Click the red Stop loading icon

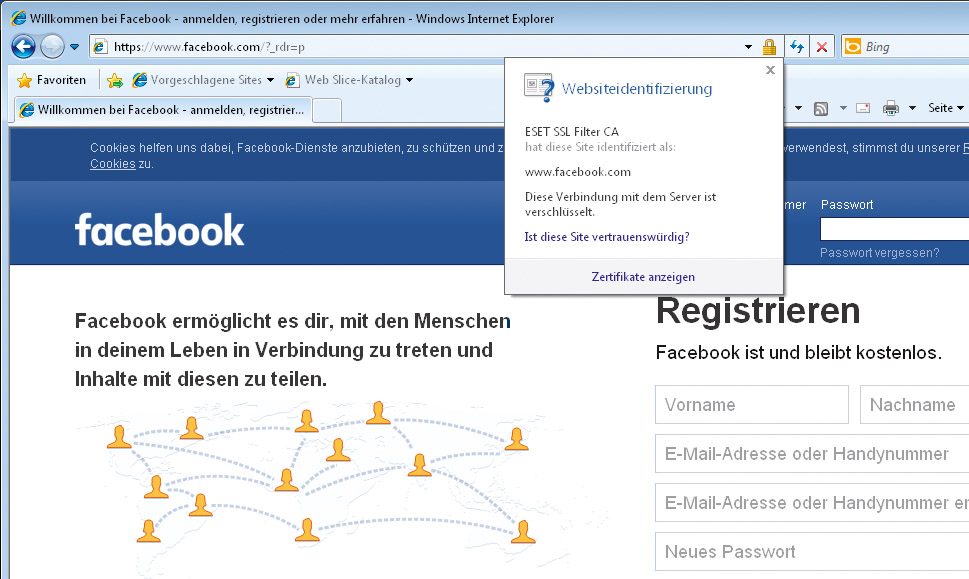(x=822, y=47)
